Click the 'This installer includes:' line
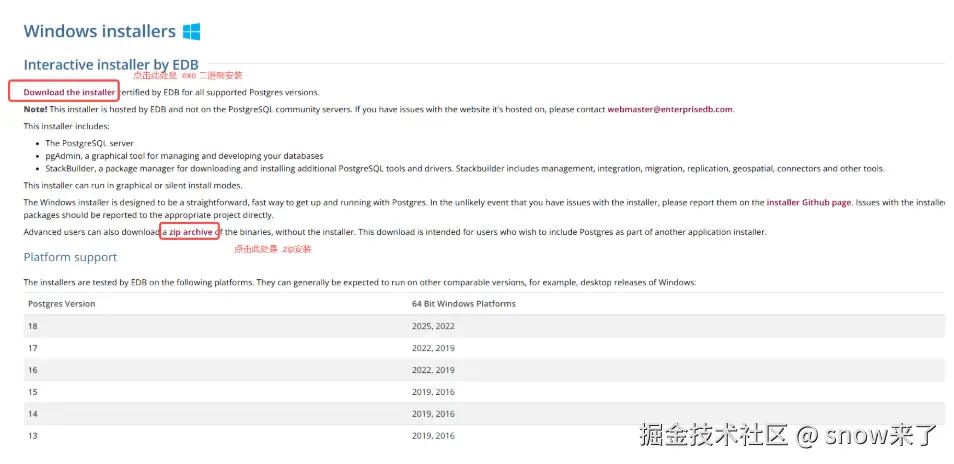 (67, 126)
